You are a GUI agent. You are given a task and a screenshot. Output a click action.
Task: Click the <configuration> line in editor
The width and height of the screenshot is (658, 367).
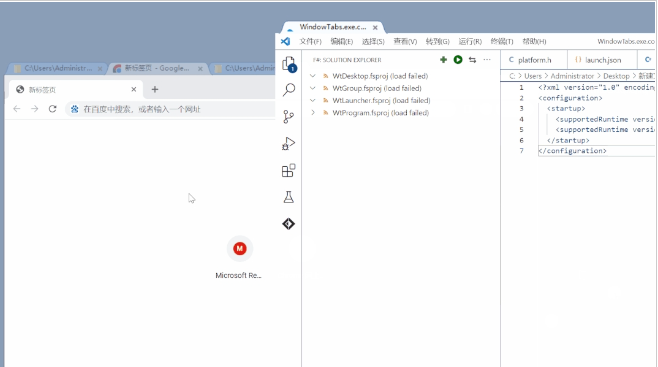tap(570, 98)
